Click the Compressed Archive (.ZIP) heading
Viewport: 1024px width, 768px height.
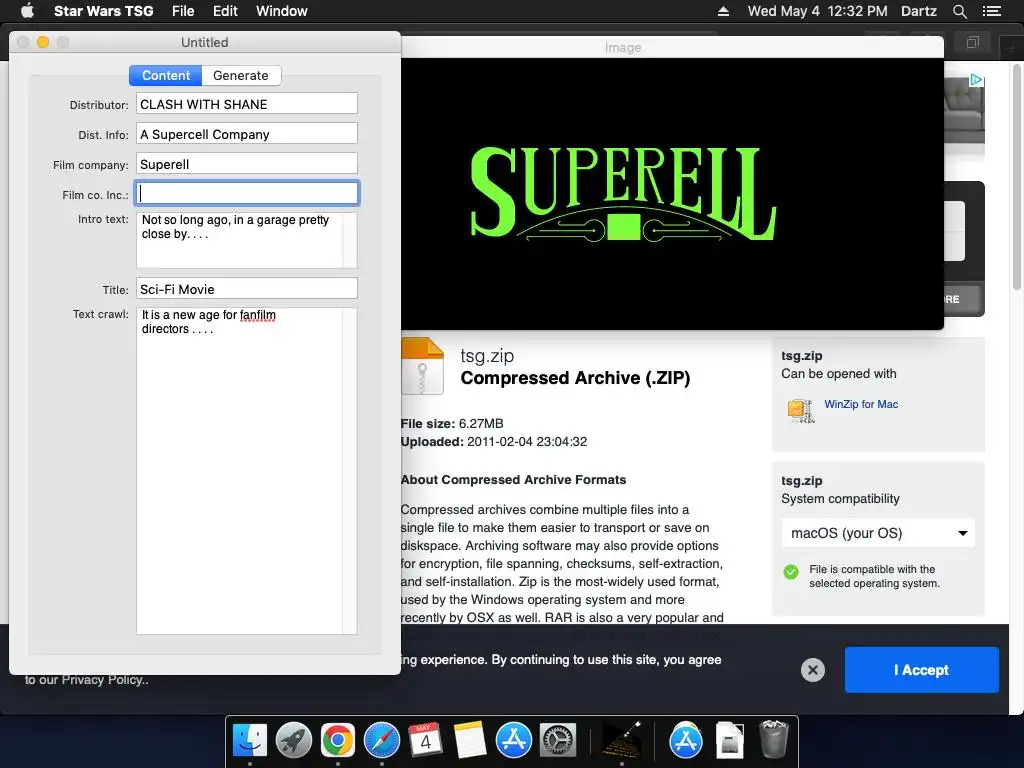point(575,377)
